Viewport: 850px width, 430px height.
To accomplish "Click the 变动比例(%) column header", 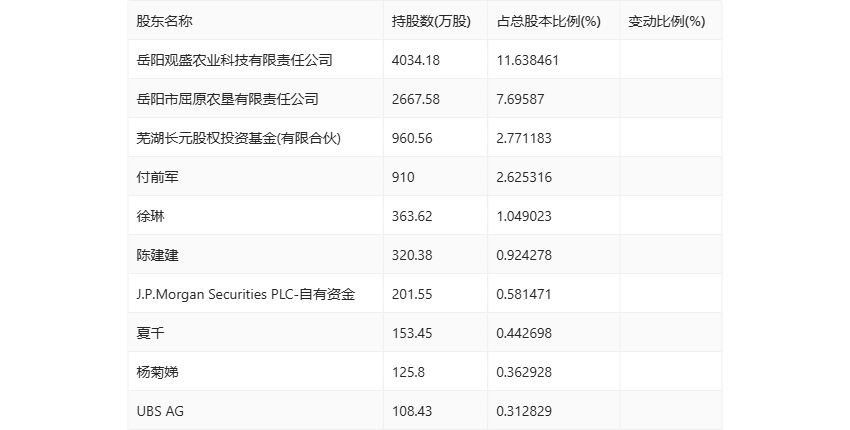I will pyautogui.click(x=666, y=21).
